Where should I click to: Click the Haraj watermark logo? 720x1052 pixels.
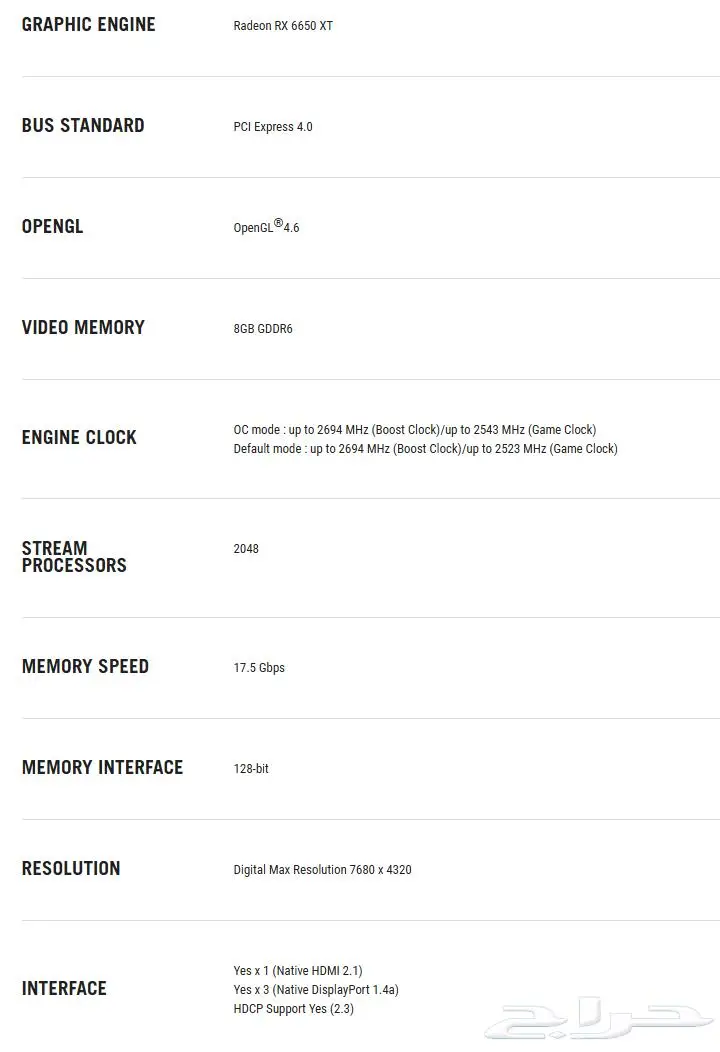click(599, 1018)
